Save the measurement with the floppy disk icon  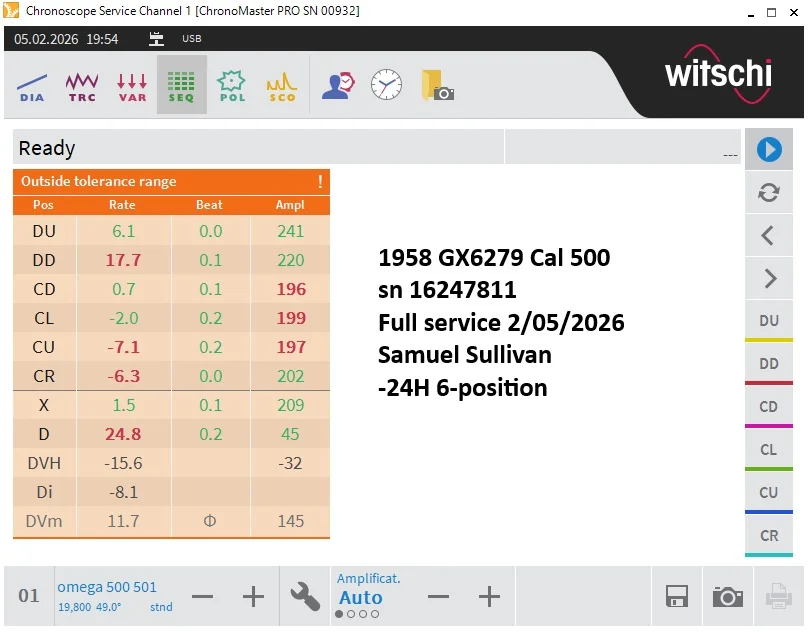coord(677,597)
